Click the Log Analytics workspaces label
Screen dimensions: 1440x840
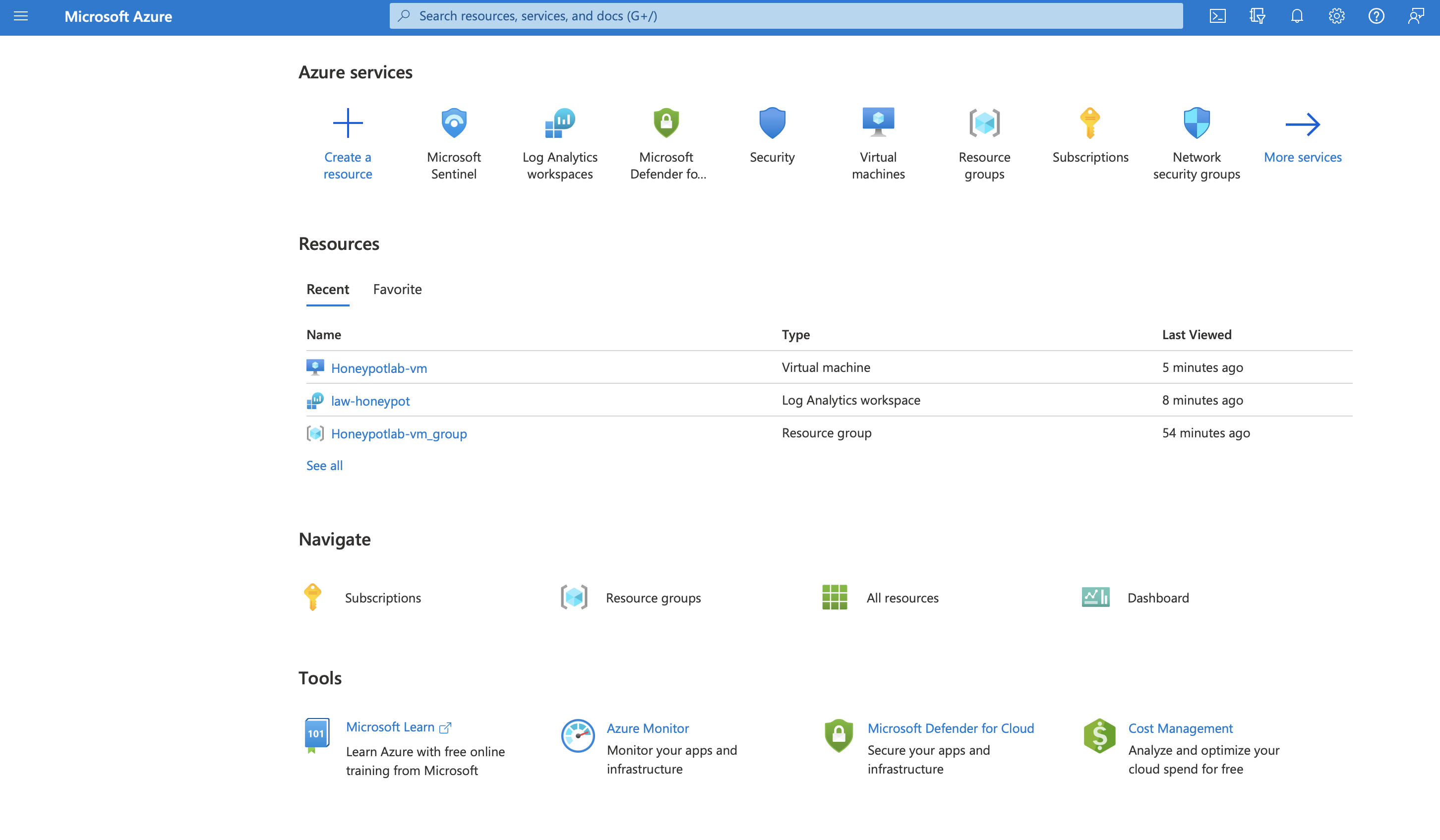click(x=560, y=165)
